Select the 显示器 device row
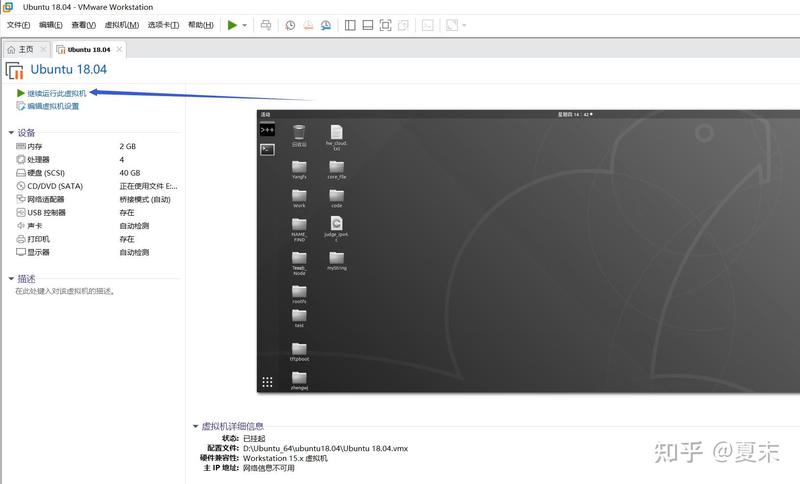The height and width of the screenshot is (484, 800). click(97, 252)
